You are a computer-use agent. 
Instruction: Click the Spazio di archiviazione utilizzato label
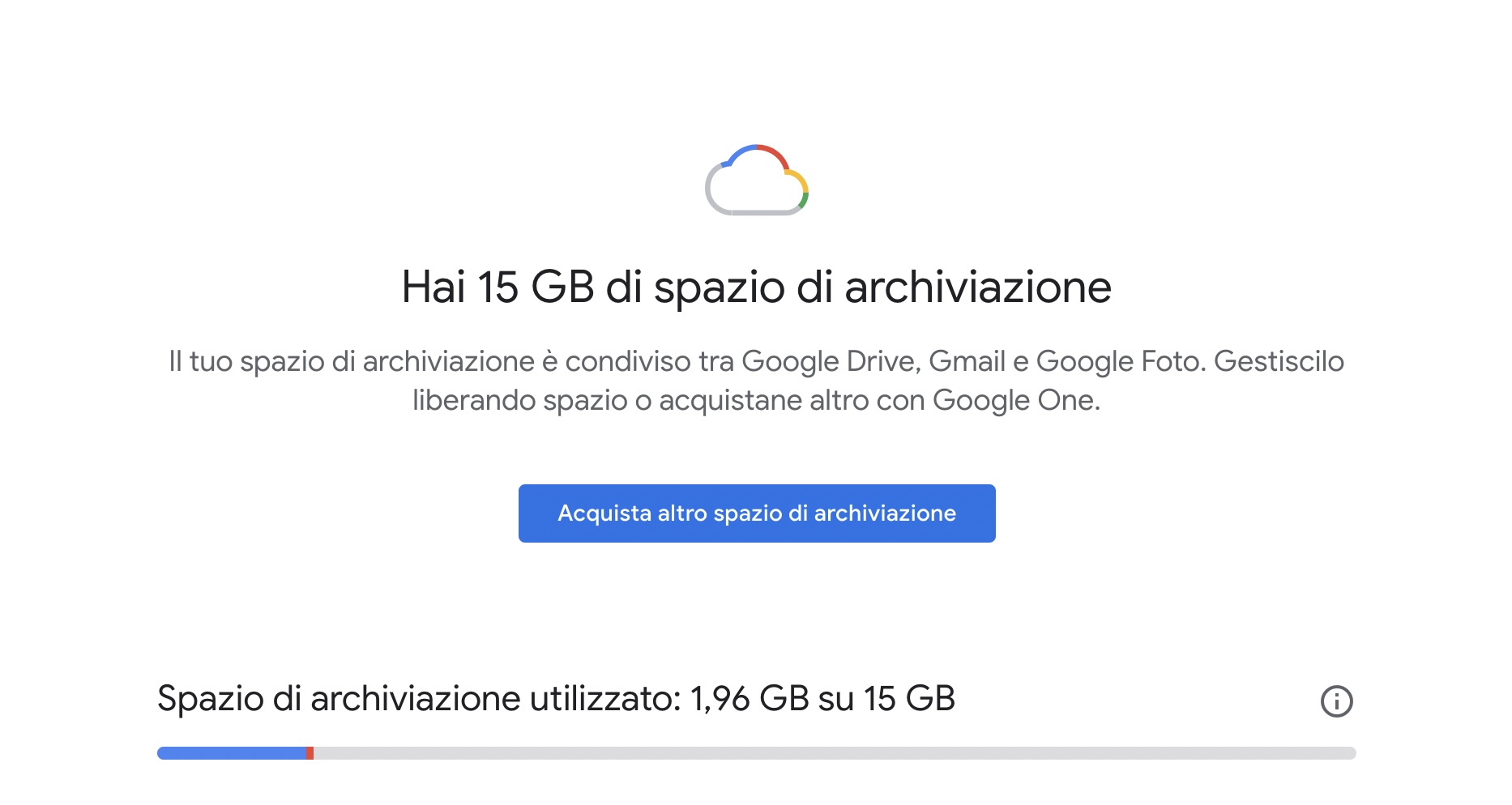(x=419, y=699)
